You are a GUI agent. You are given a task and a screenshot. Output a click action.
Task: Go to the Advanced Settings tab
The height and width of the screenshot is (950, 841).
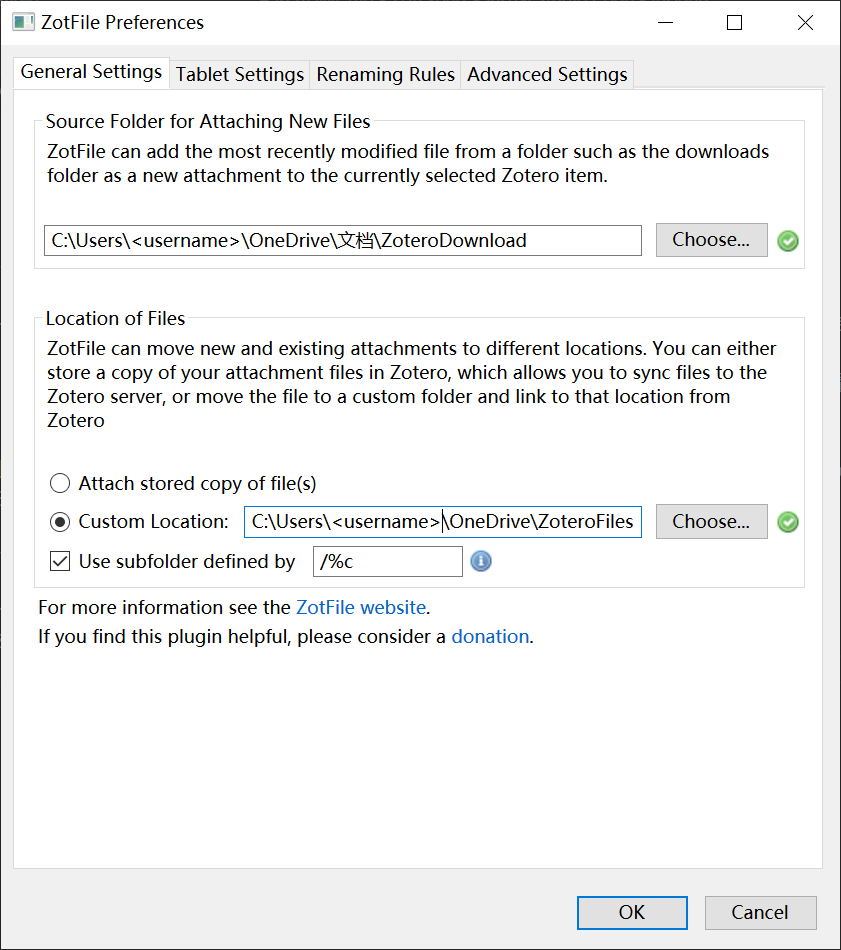click(x=547, y=75)
